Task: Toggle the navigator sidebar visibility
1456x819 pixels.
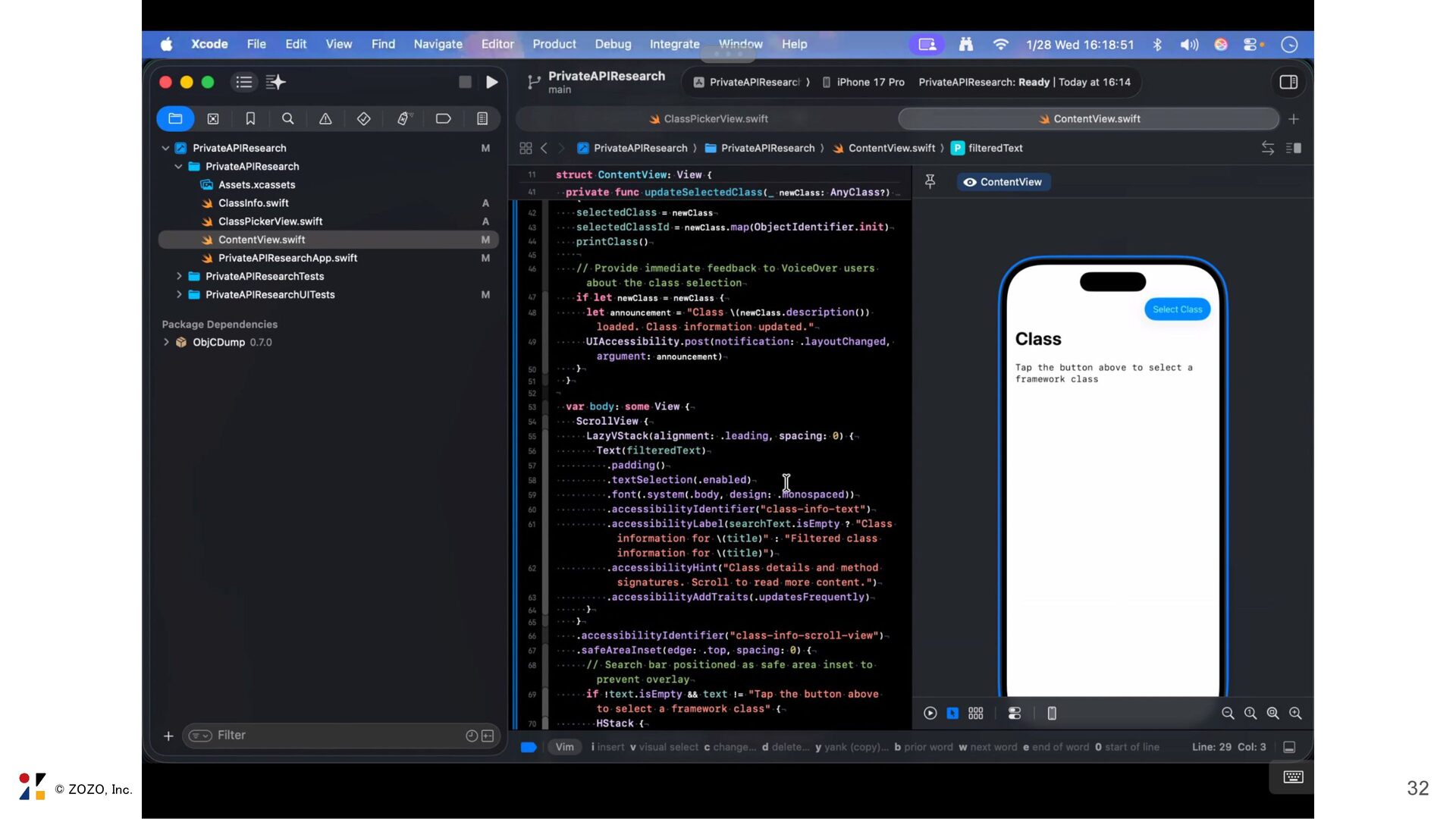Action: [x=243, y=82]
